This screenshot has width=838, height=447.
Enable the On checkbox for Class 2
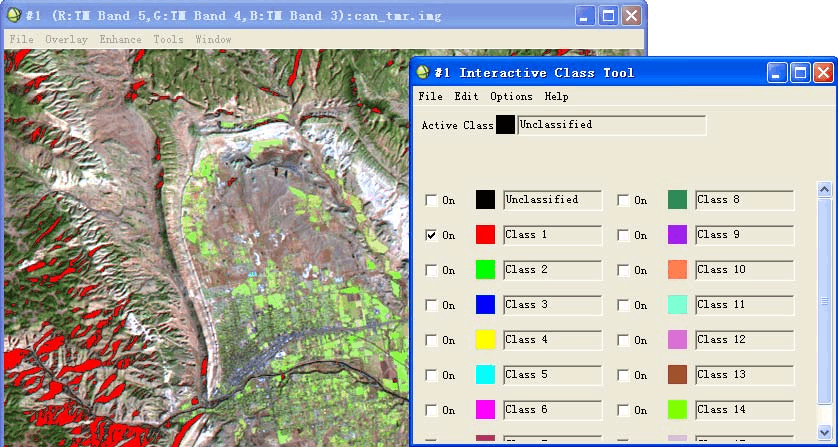(431, 271)
